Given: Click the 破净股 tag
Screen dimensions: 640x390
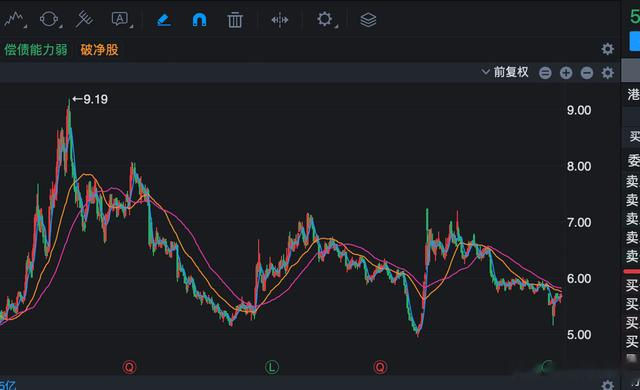Looking at the screenshot, I should (100, 50).
